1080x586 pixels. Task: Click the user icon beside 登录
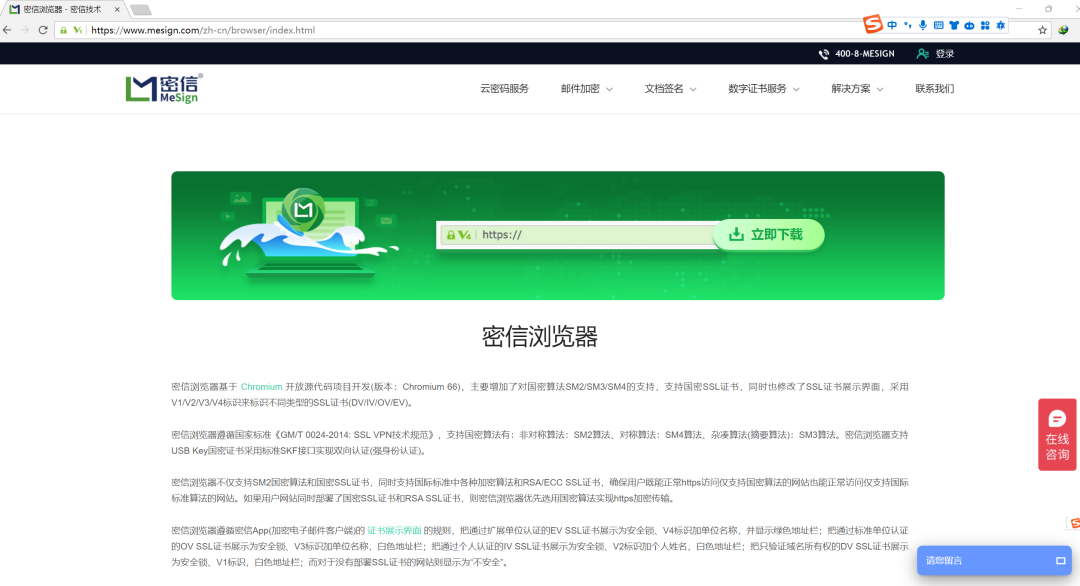[923, 54]
